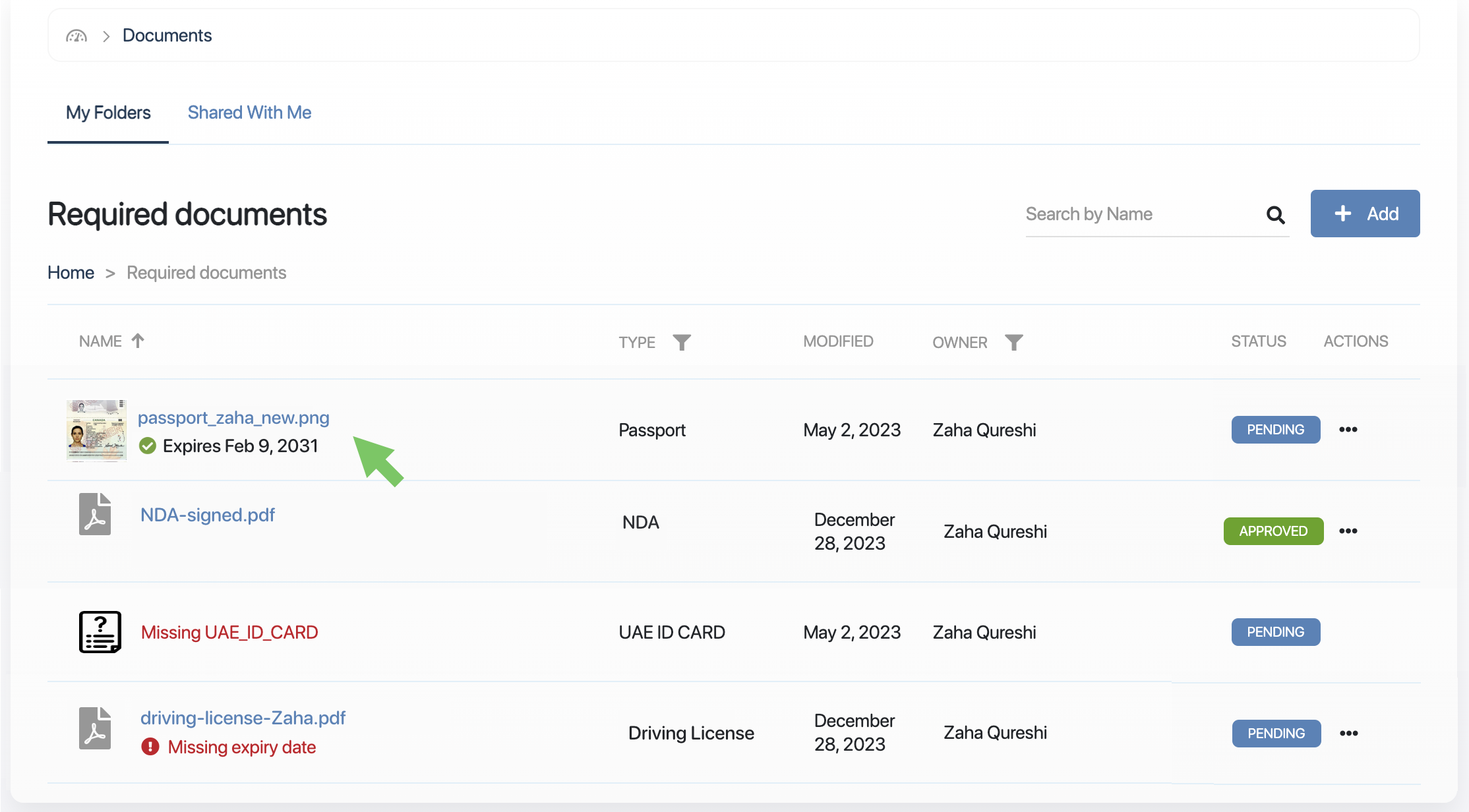Go to Home in folder breadcrumb

tap(71, 273)
